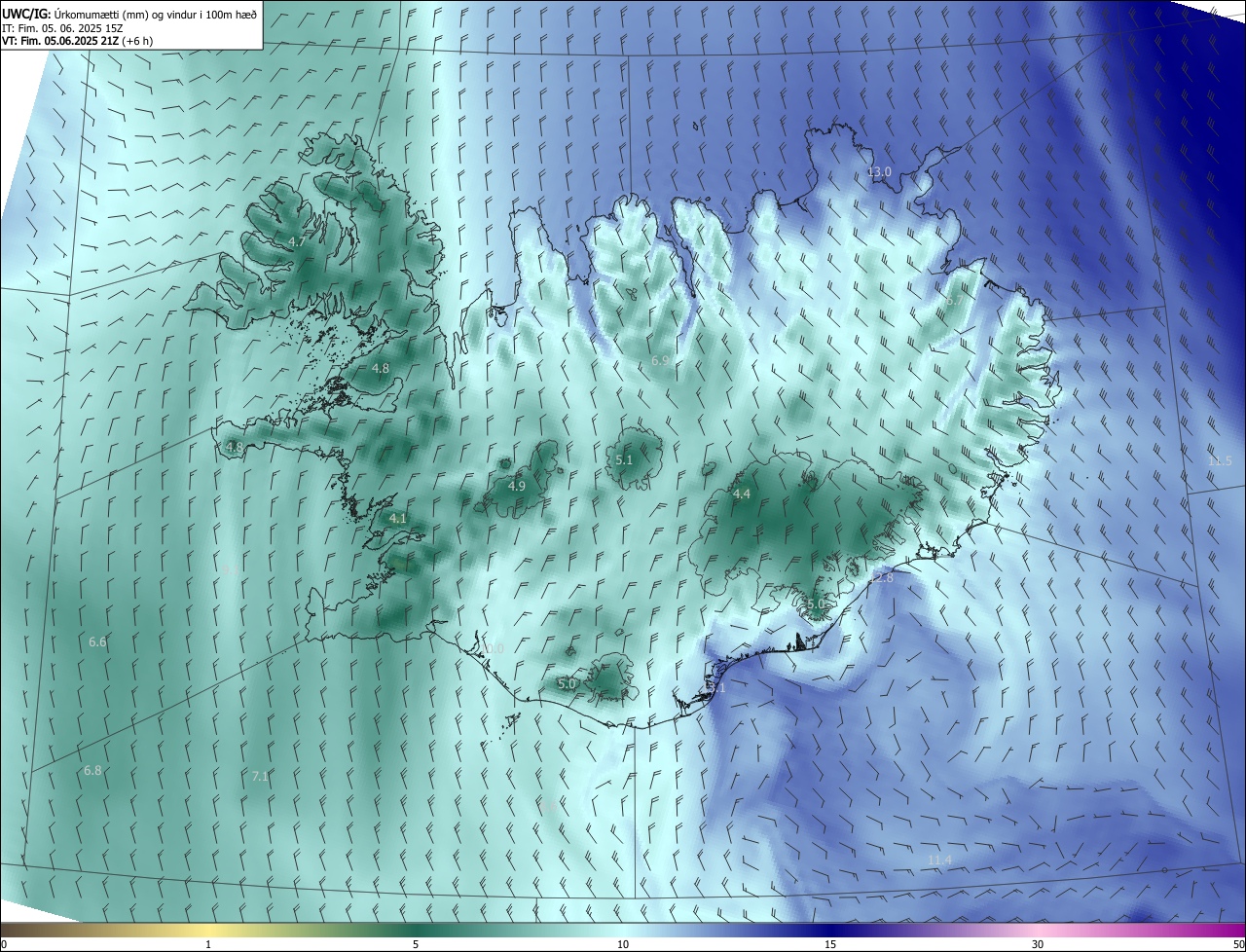Click the 6.6 value label
Viewport: 1246px width, 952px height.
(x=97, y=642)
